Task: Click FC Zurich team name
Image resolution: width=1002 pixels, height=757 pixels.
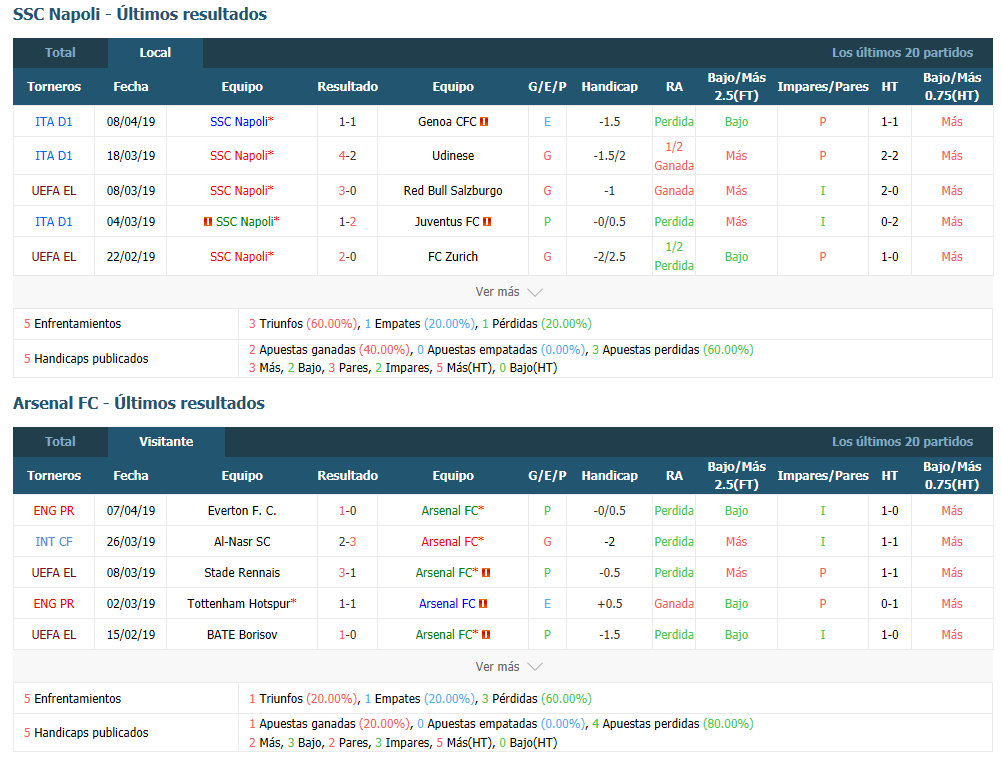Action: click(x=453, y=257)
